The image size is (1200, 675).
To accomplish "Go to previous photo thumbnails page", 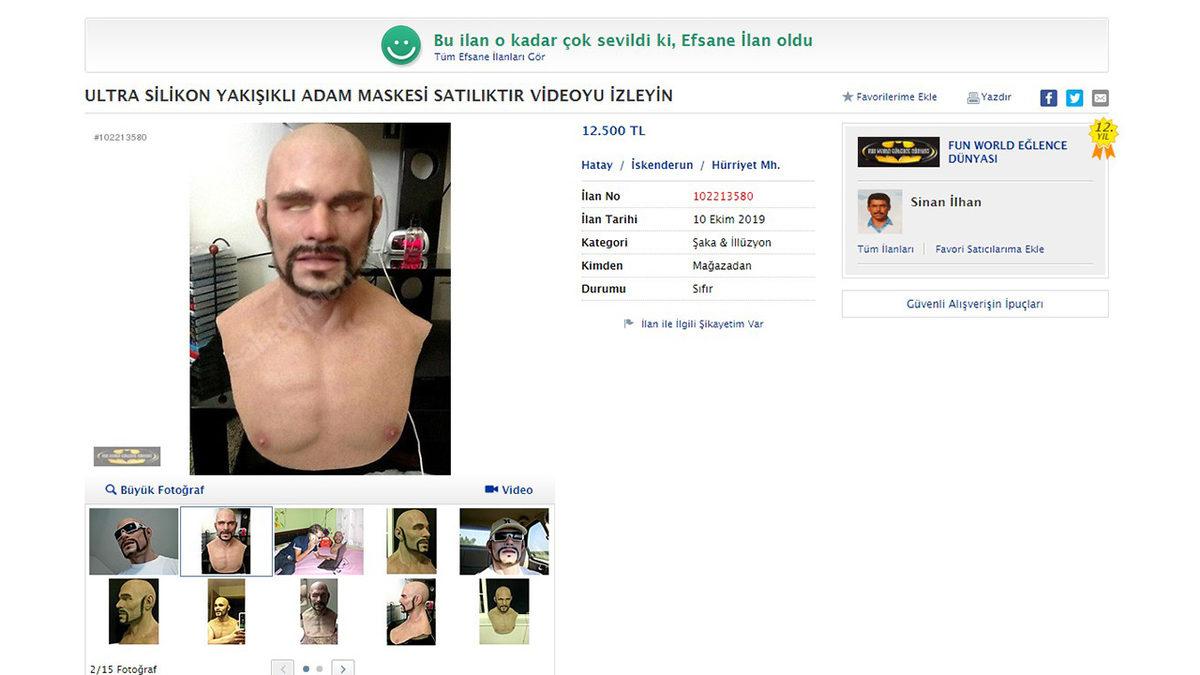I will point(283,668).
